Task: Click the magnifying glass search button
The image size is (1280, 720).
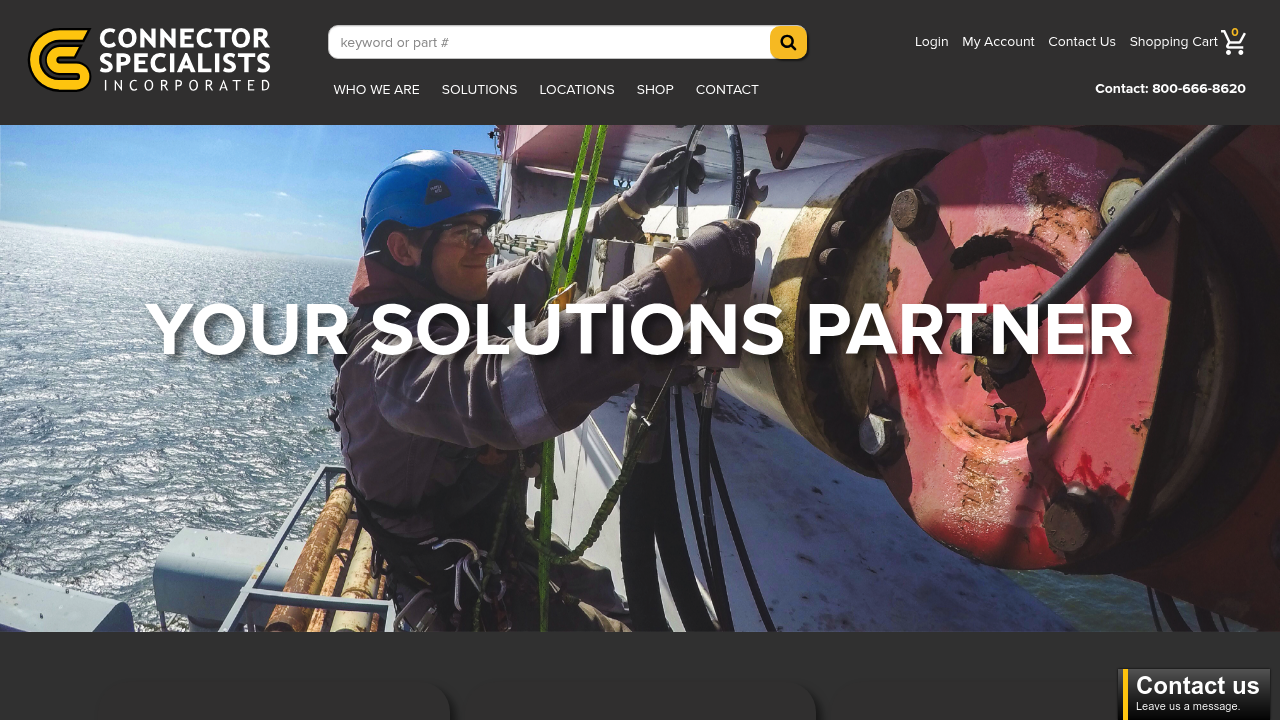Action: (x=788, y=42)
